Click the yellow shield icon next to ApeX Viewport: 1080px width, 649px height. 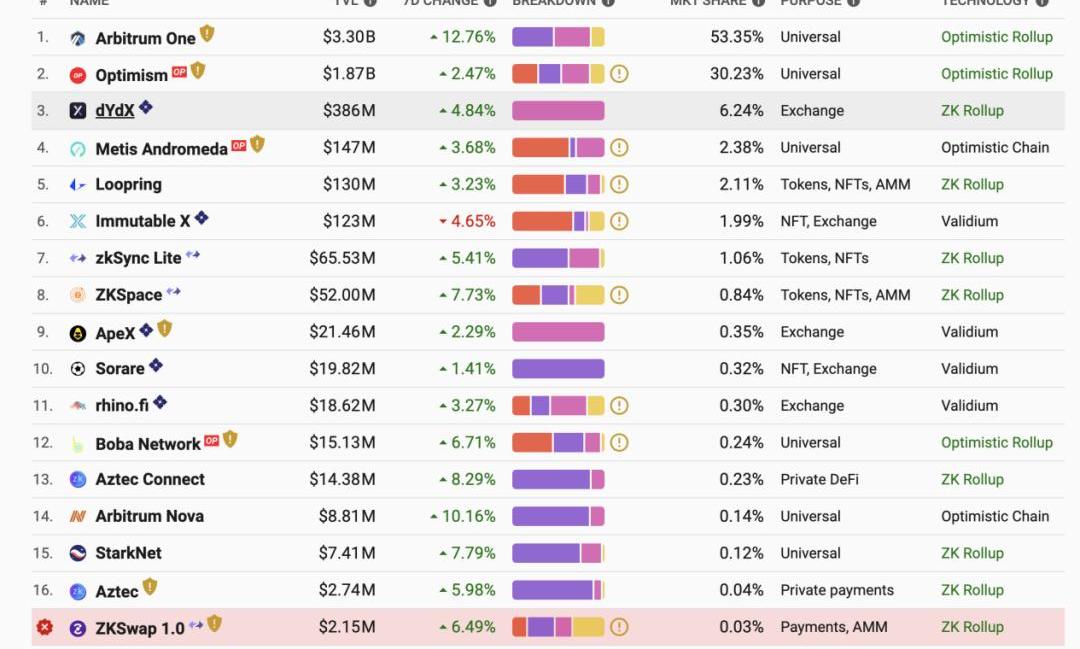click(165, 329)
